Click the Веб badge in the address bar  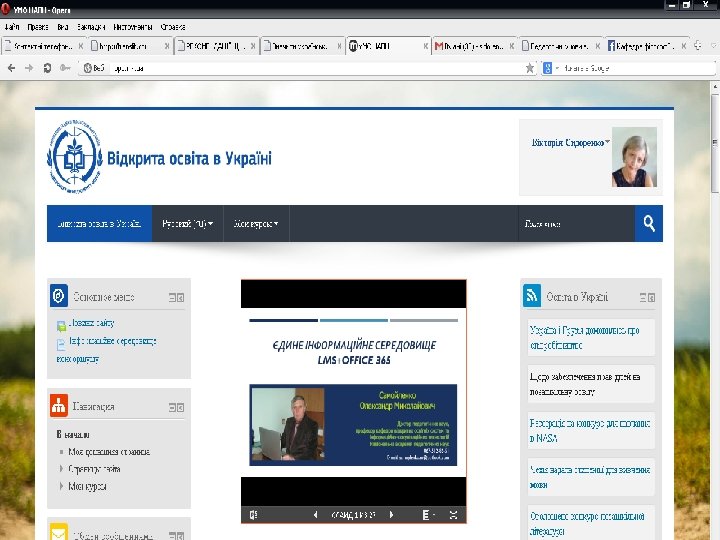[94, 68]
